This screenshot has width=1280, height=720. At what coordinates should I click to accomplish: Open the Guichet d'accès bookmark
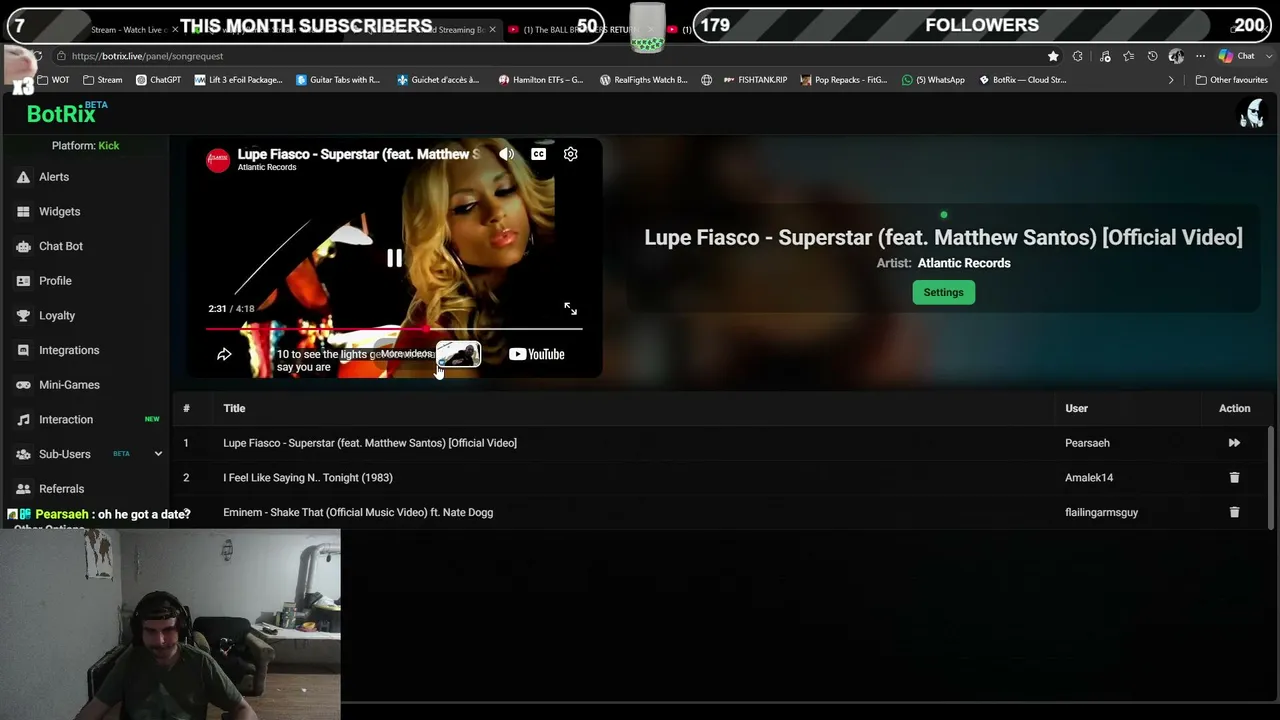438,80
